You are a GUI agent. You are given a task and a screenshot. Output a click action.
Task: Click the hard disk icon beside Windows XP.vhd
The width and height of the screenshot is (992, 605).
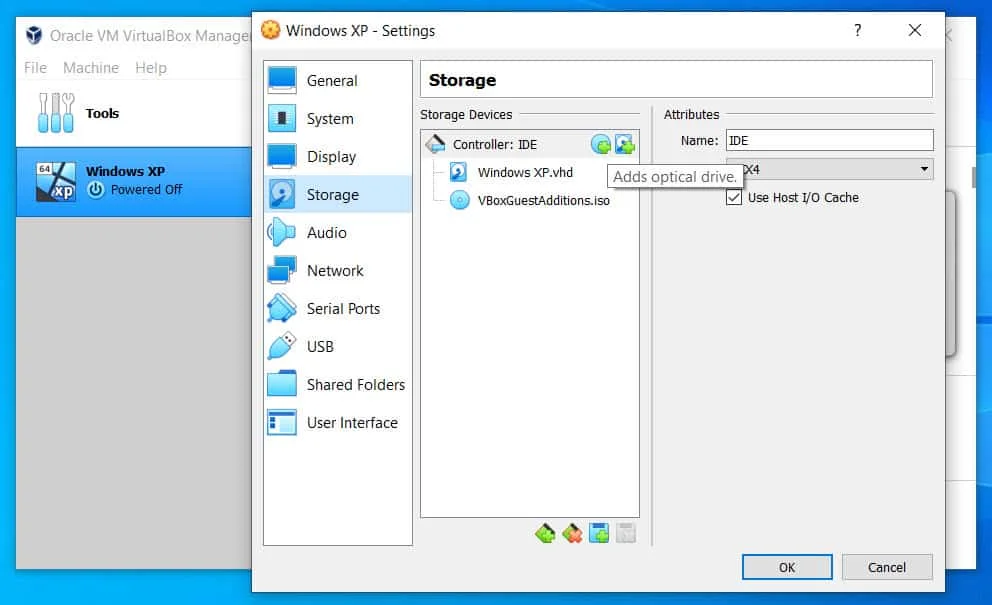458,172
